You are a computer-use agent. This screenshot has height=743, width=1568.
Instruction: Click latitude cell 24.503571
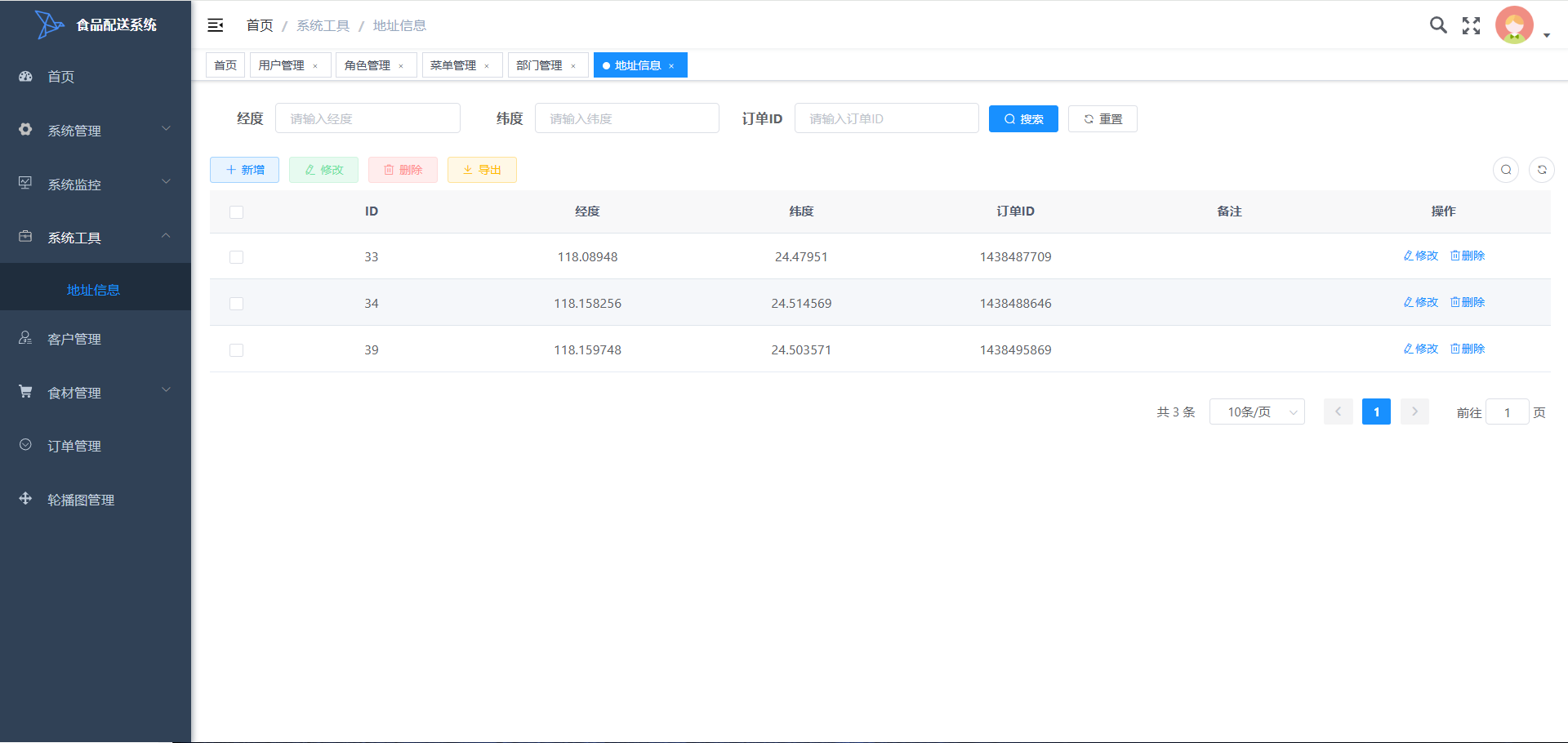pyautogui.click(x=801, y=349)
